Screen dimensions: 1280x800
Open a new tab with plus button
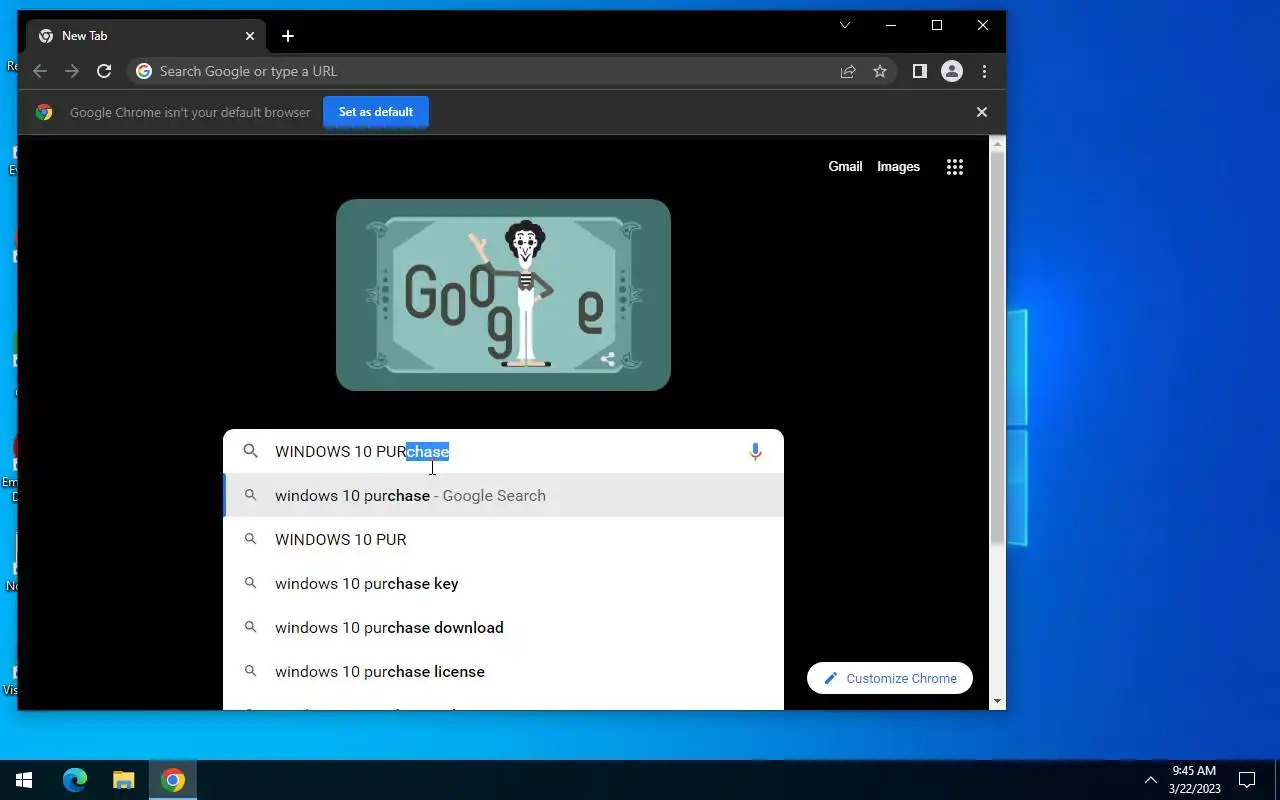(x=288, y=36)
